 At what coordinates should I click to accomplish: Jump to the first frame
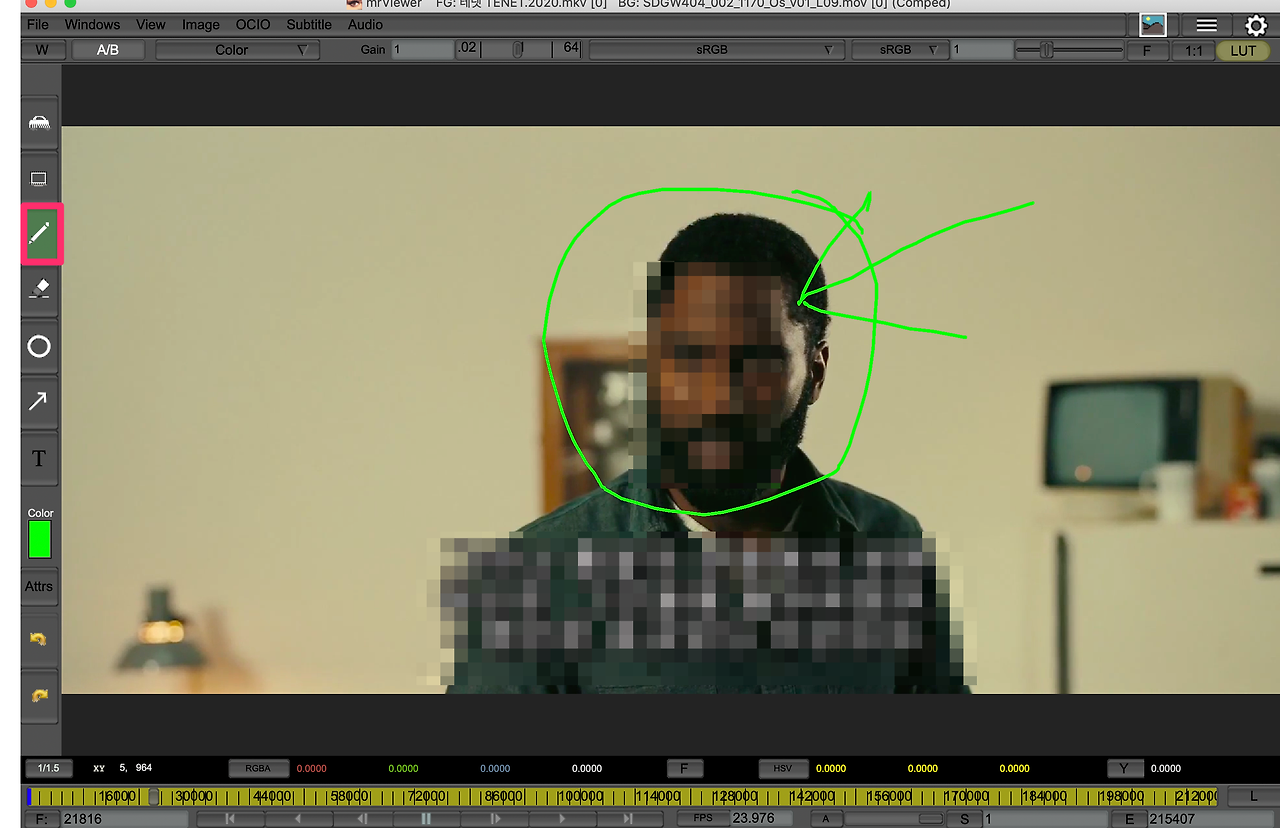click(x=230, y=819)
